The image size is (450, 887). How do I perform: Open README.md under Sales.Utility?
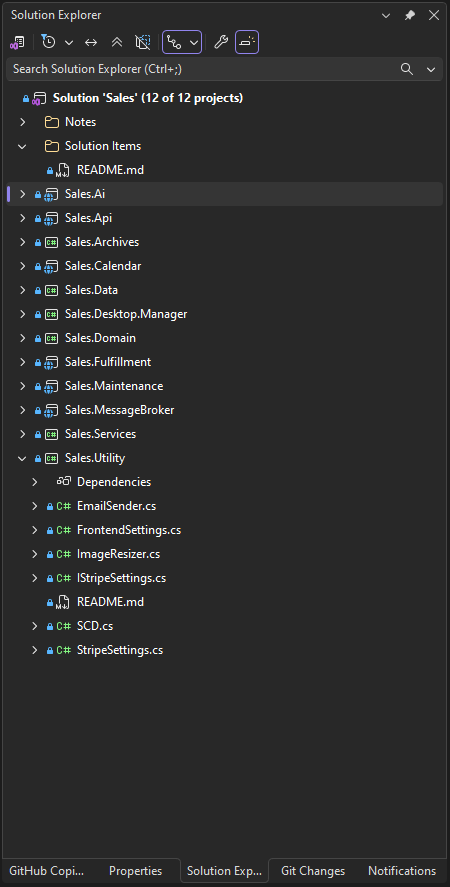point(110,602)
